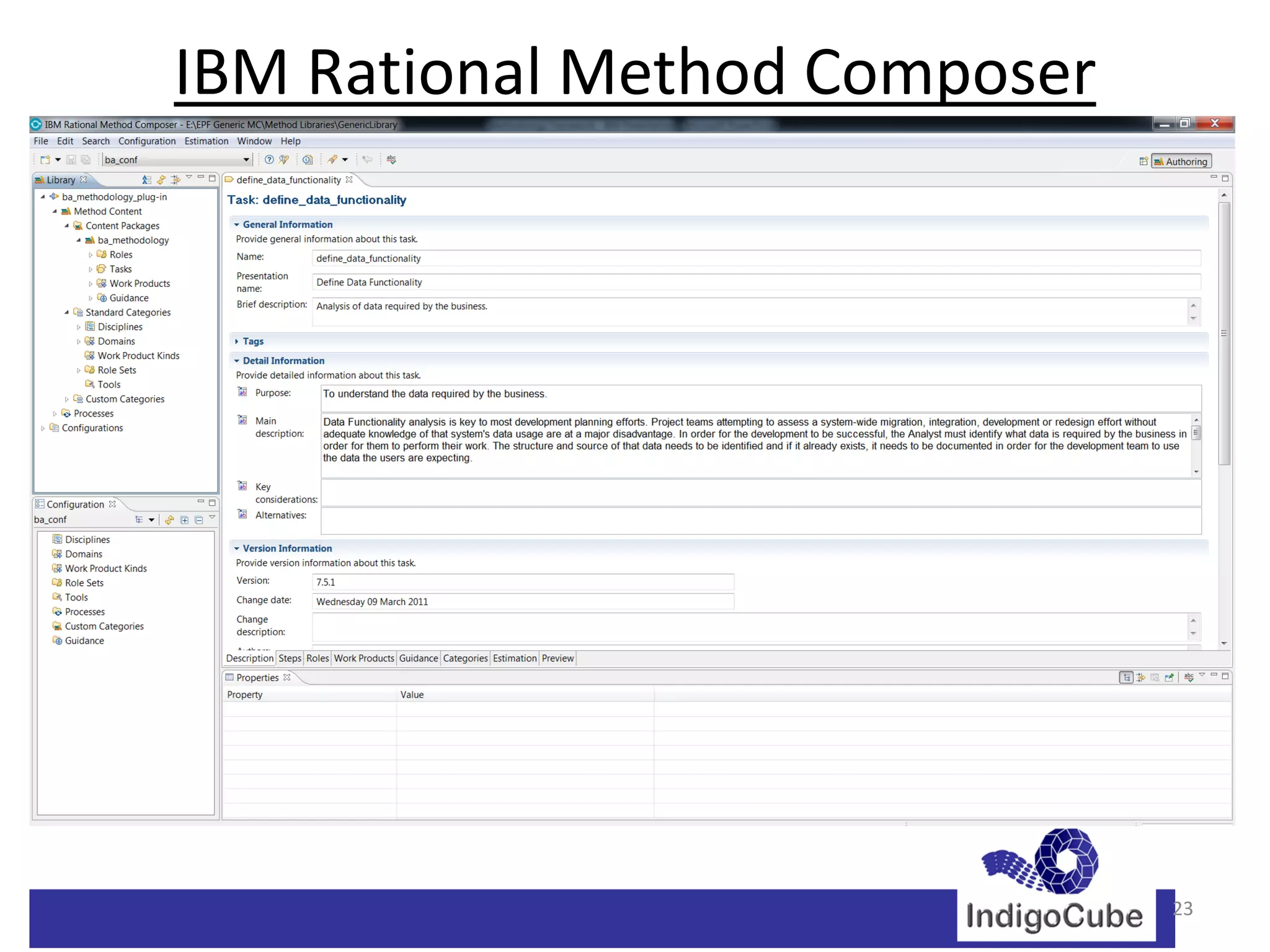Select Guidance in the Configuration panel
Screen dimensions: 1270x952
click(x=84, y=641)
